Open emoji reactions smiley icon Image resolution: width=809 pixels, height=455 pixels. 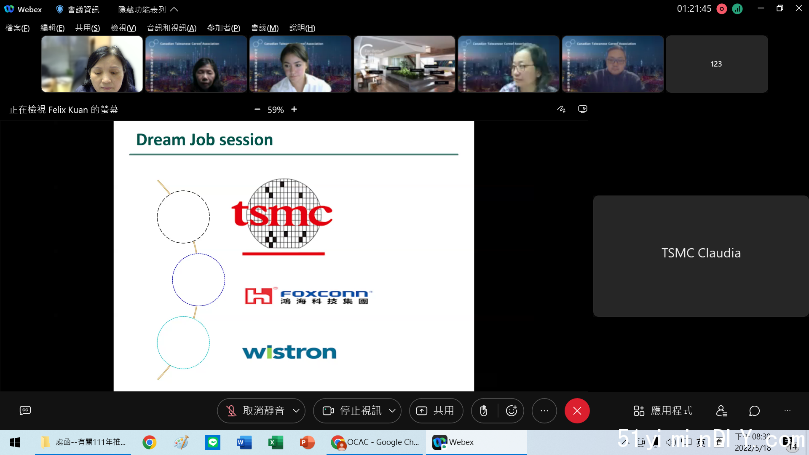click(511, 411)
